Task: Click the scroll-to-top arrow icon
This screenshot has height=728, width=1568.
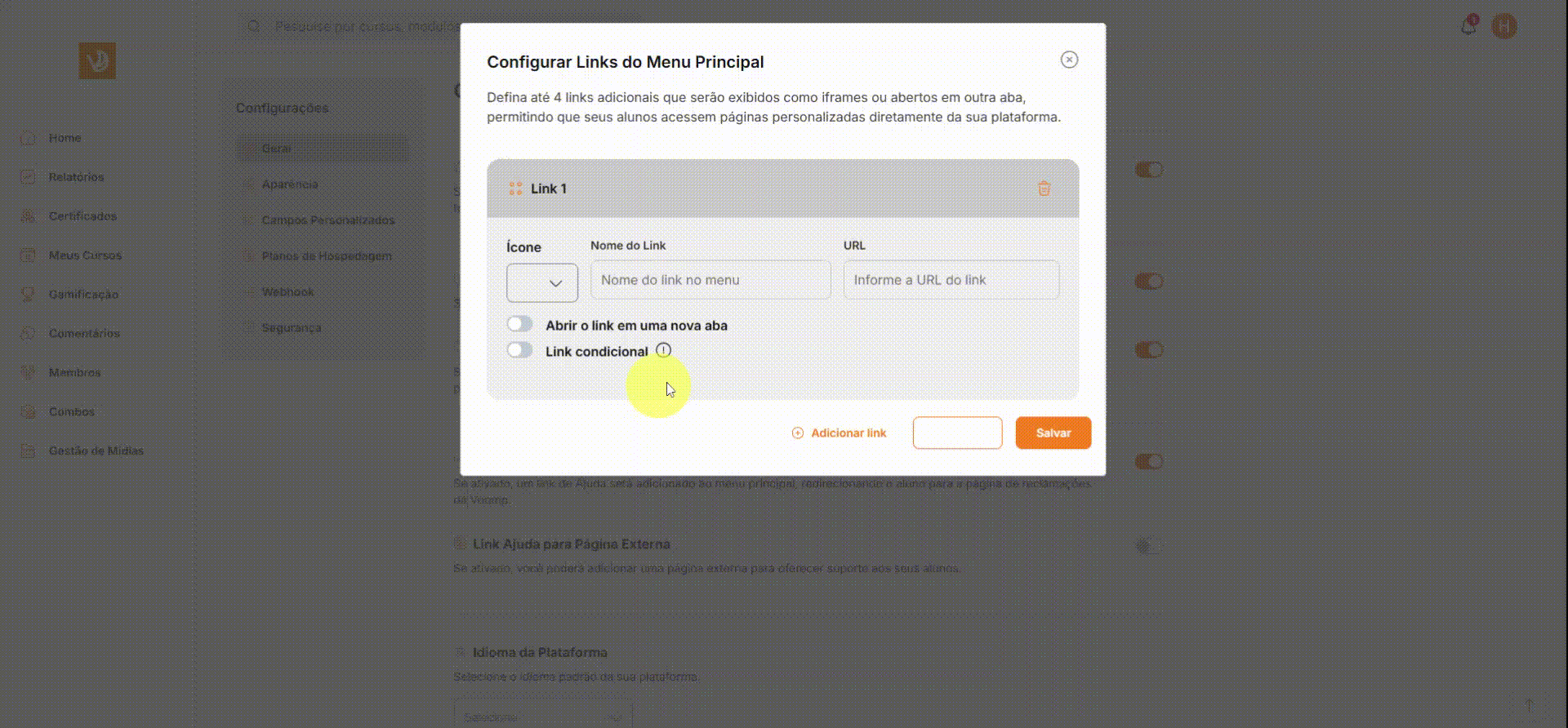Action: 1529,704
